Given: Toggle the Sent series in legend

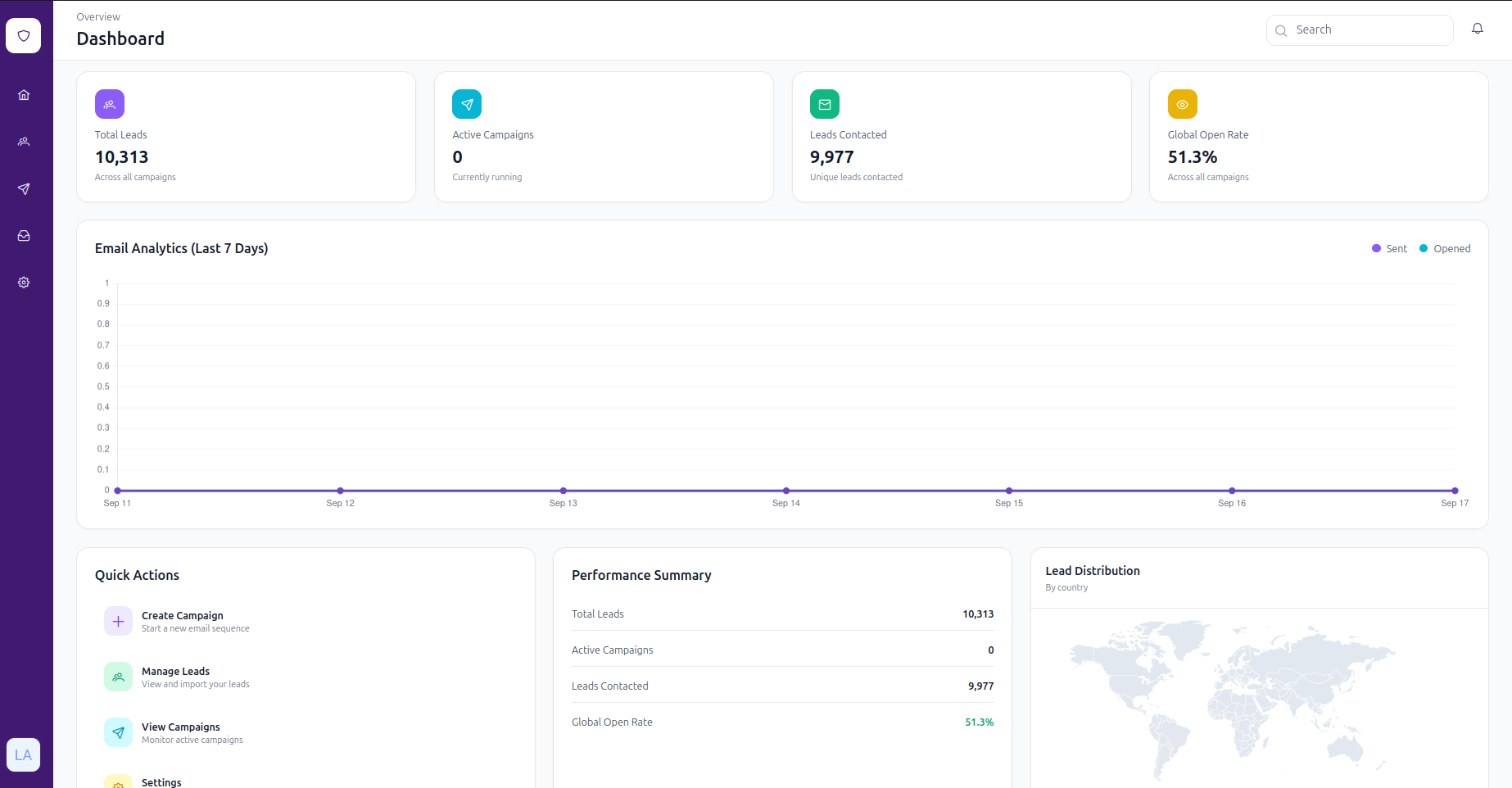Looking at the screenshot, I should [1389, 249].
